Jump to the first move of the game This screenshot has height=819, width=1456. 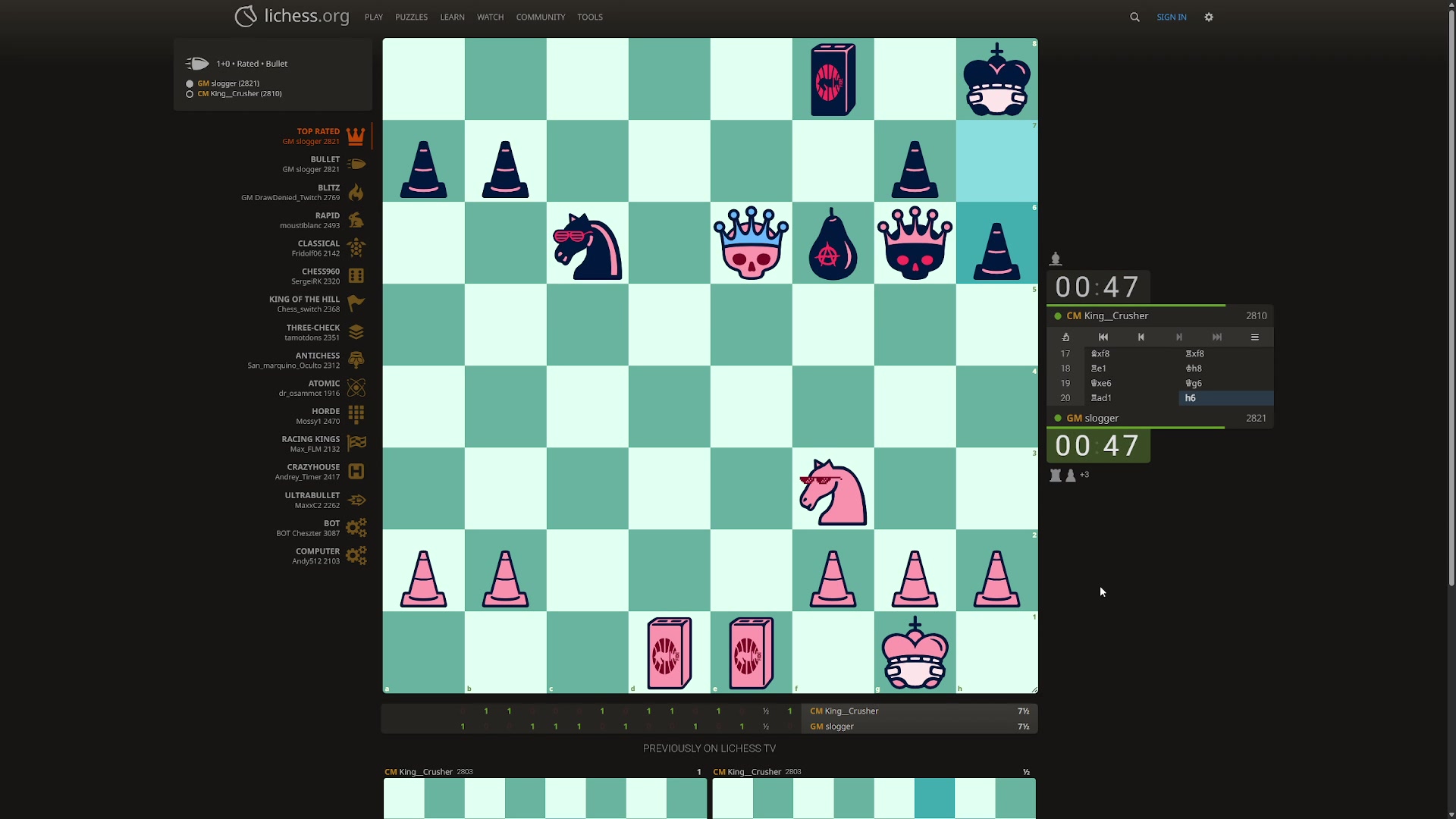click(1103, 337)
